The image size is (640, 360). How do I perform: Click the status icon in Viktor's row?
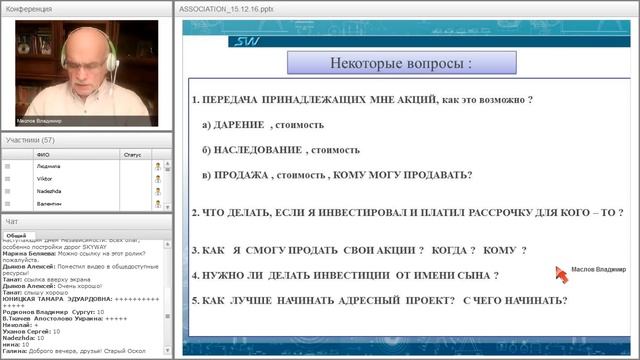[158, 179]
